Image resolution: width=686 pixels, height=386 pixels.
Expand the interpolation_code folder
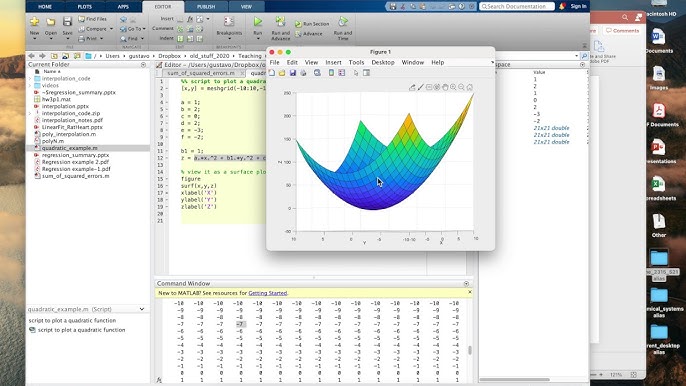30,78
